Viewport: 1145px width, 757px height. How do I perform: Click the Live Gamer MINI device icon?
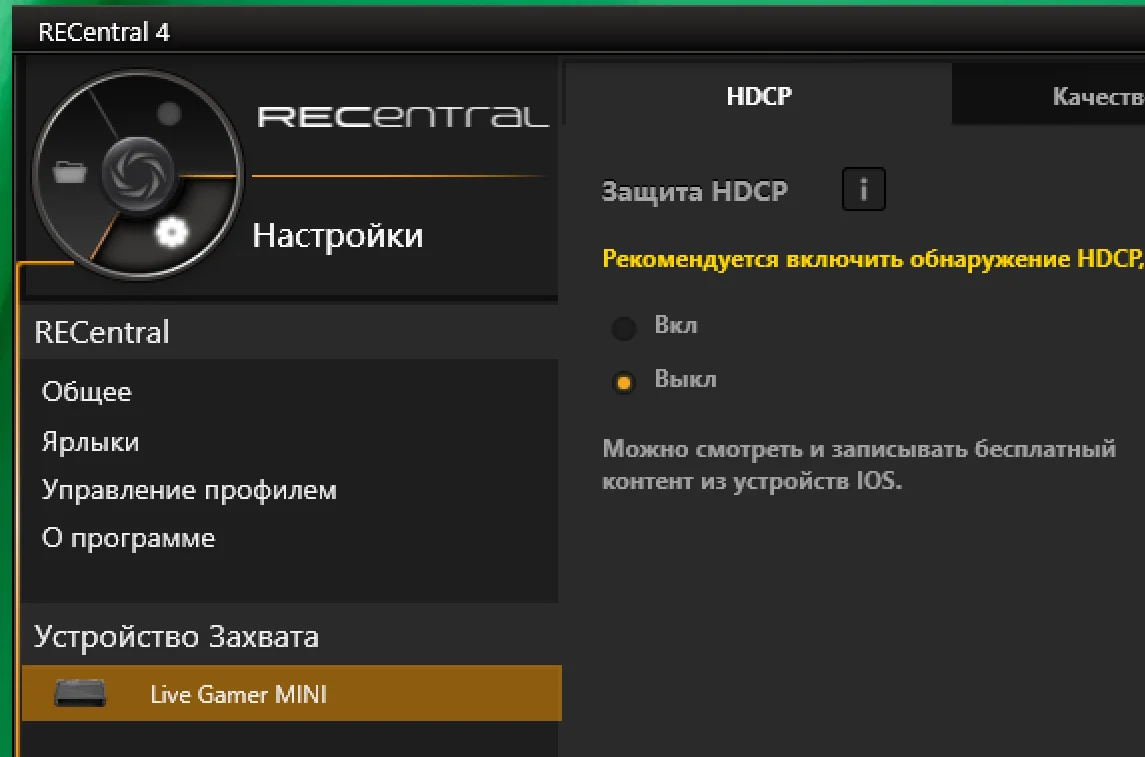click(80, 693)
